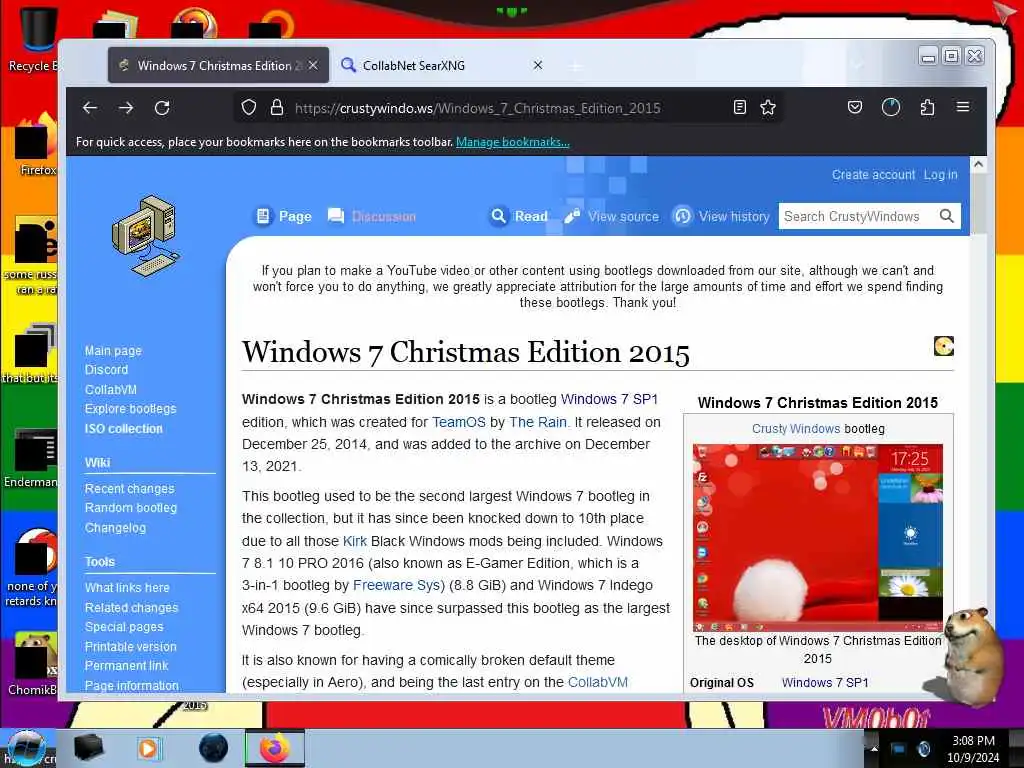Click the page scrollbar up arrow

pos(978,165)
